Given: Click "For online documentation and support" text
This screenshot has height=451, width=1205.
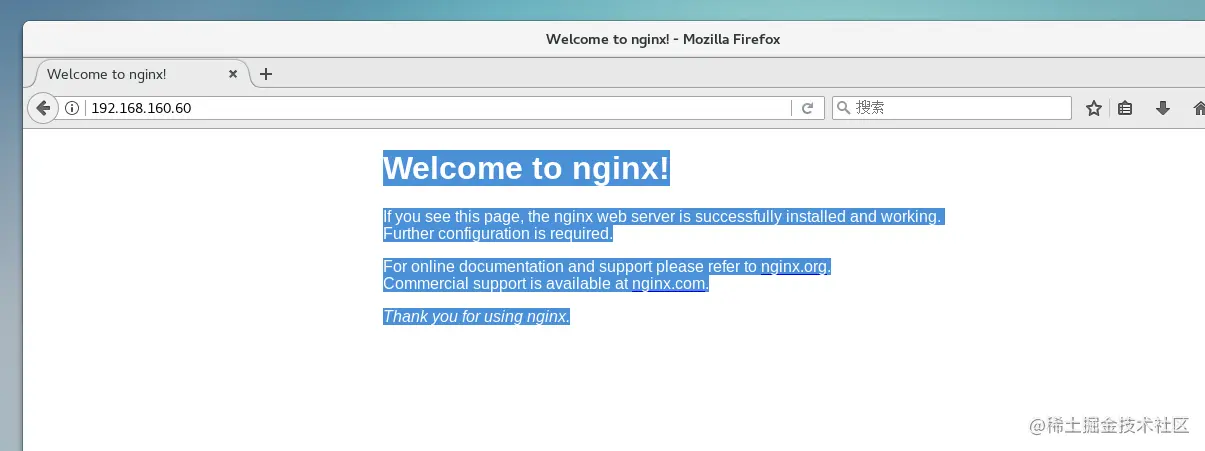Looking at the screenshot, I should point(517,267).
